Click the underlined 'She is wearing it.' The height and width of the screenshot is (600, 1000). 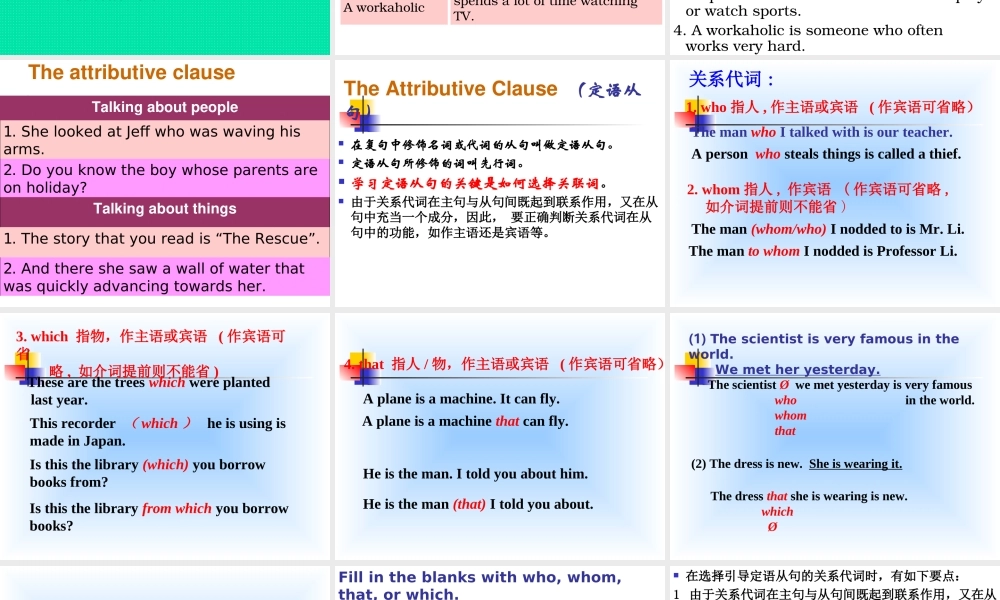tap(855, 464)
